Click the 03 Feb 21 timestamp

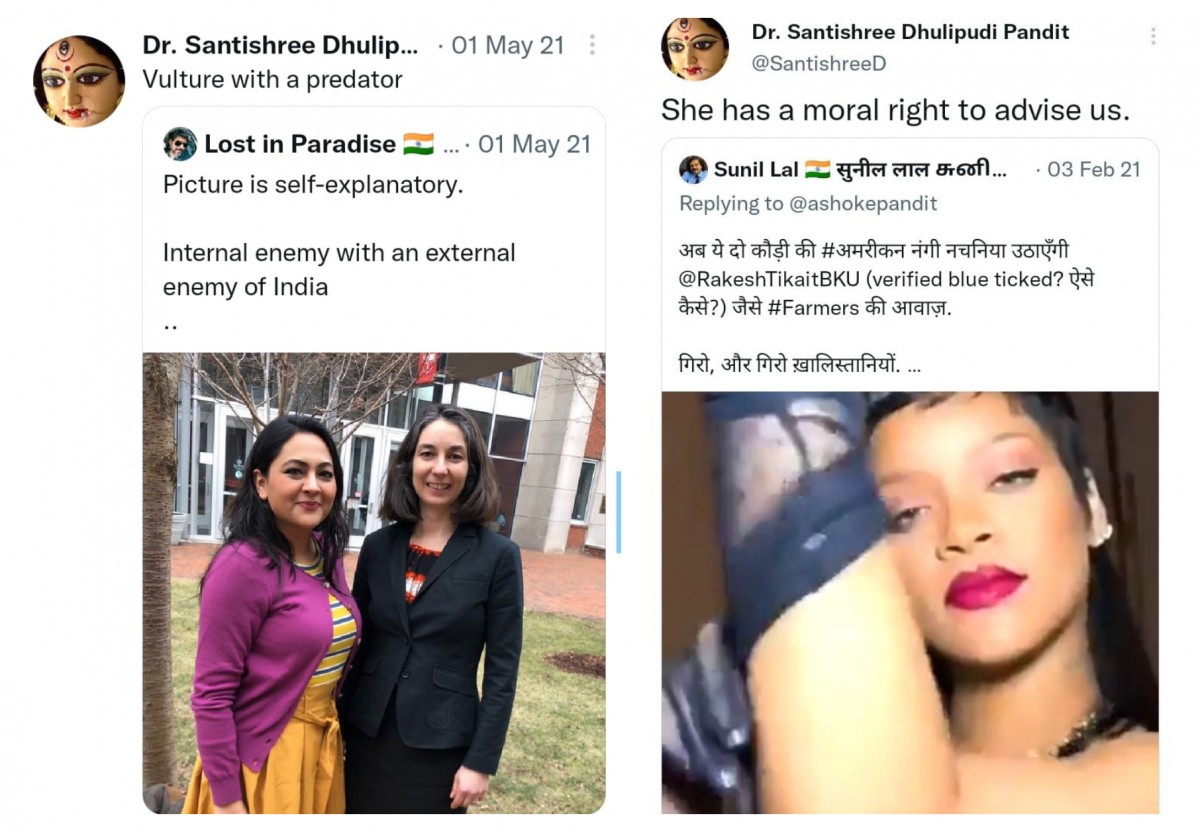(x=1094, y=169)
